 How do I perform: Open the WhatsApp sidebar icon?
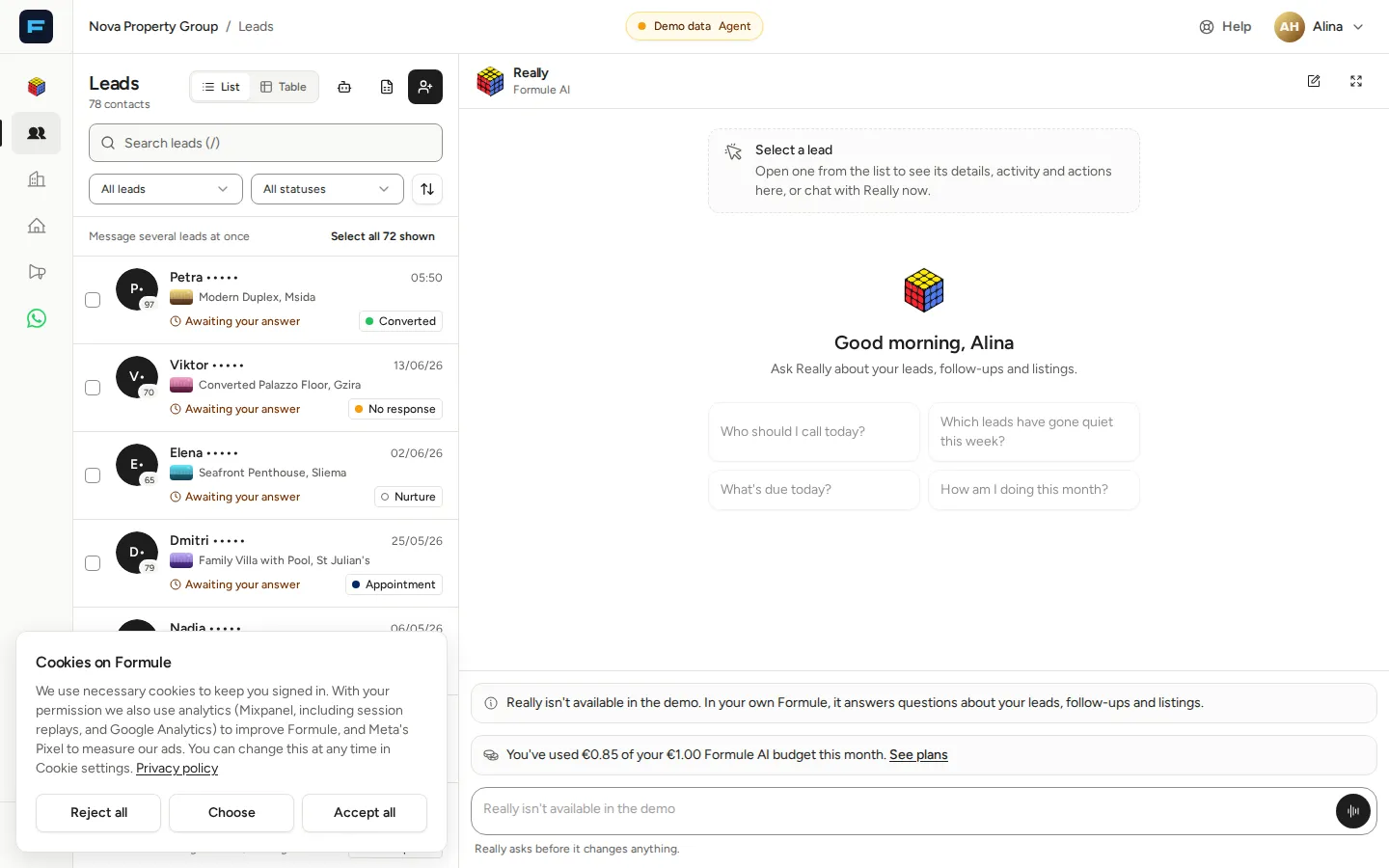[37, 318]
